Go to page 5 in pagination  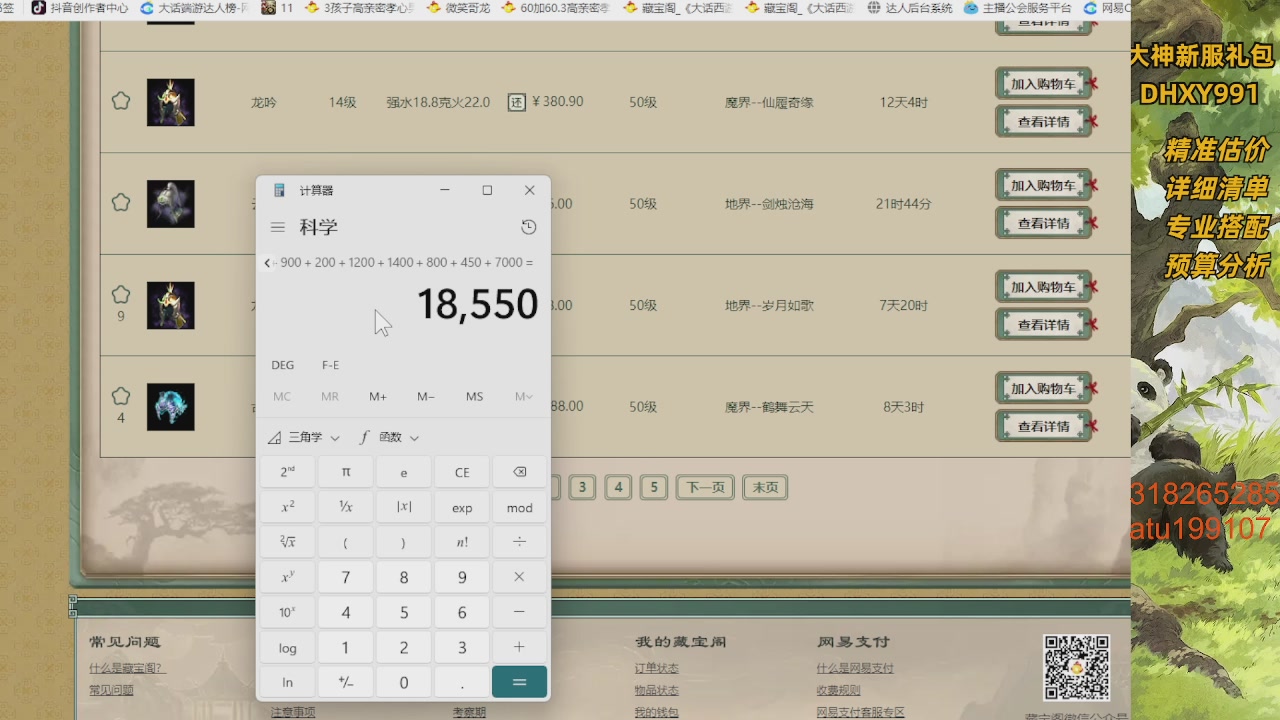click(x=654, y=487)
